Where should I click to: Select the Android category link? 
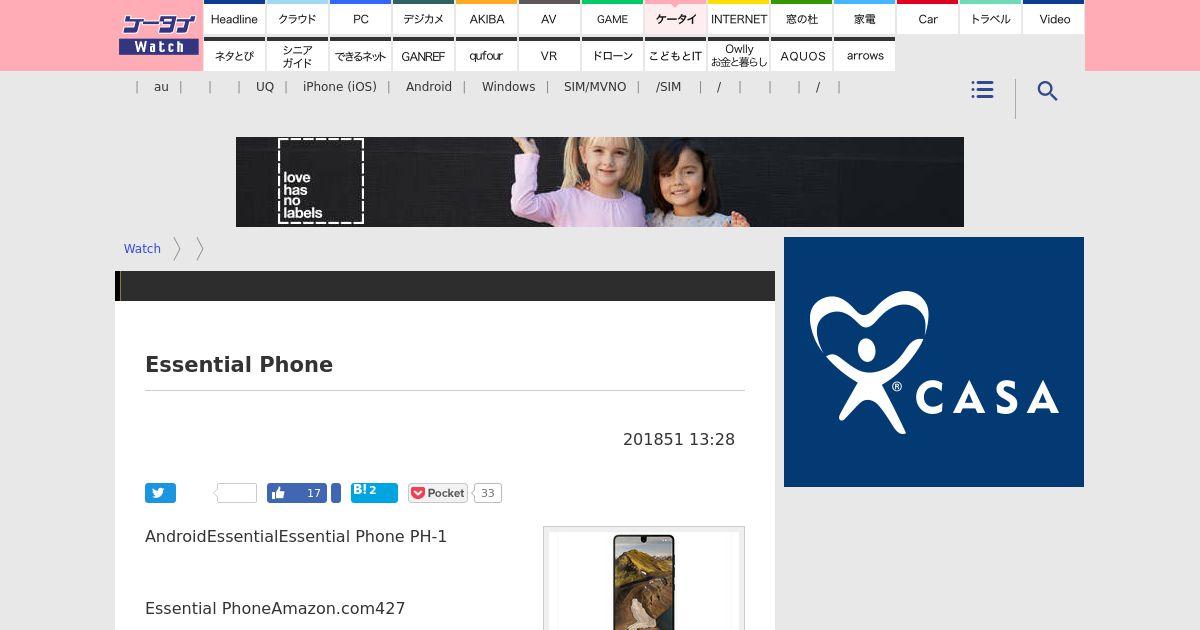click(429, 87)
